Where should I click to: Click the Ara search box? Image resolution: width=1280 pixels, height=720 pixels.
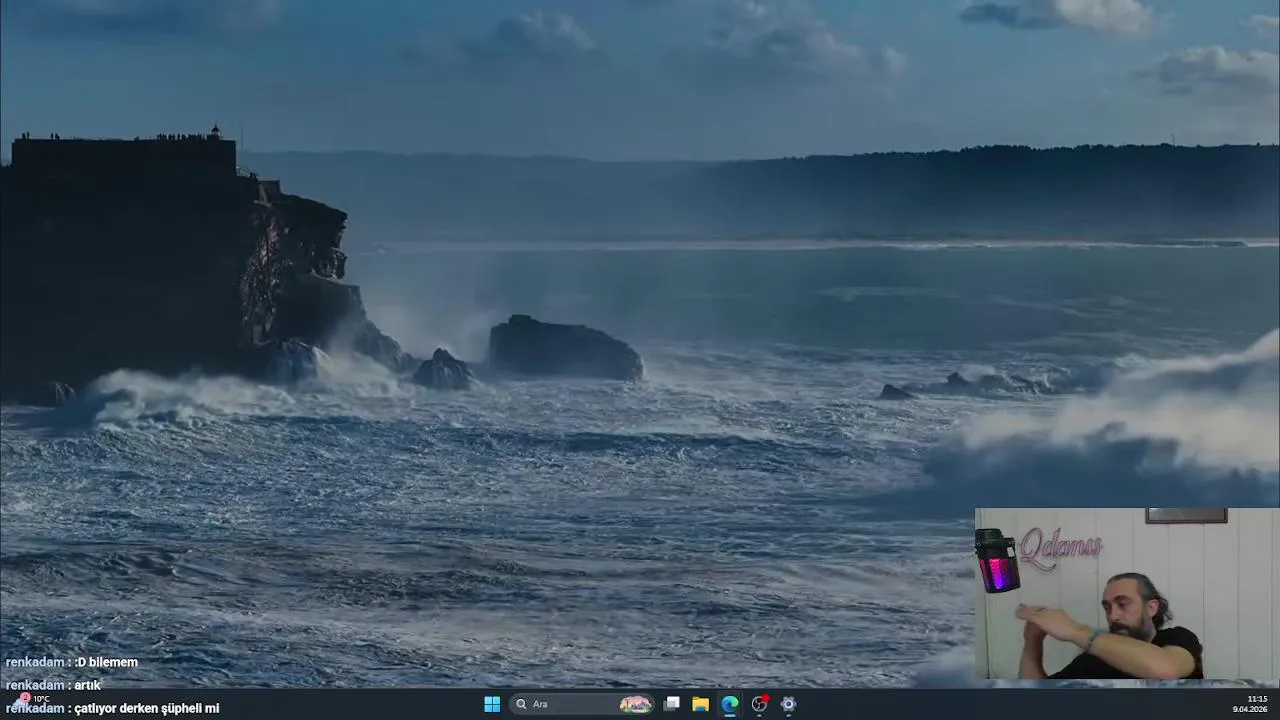[x=583, y=704]
